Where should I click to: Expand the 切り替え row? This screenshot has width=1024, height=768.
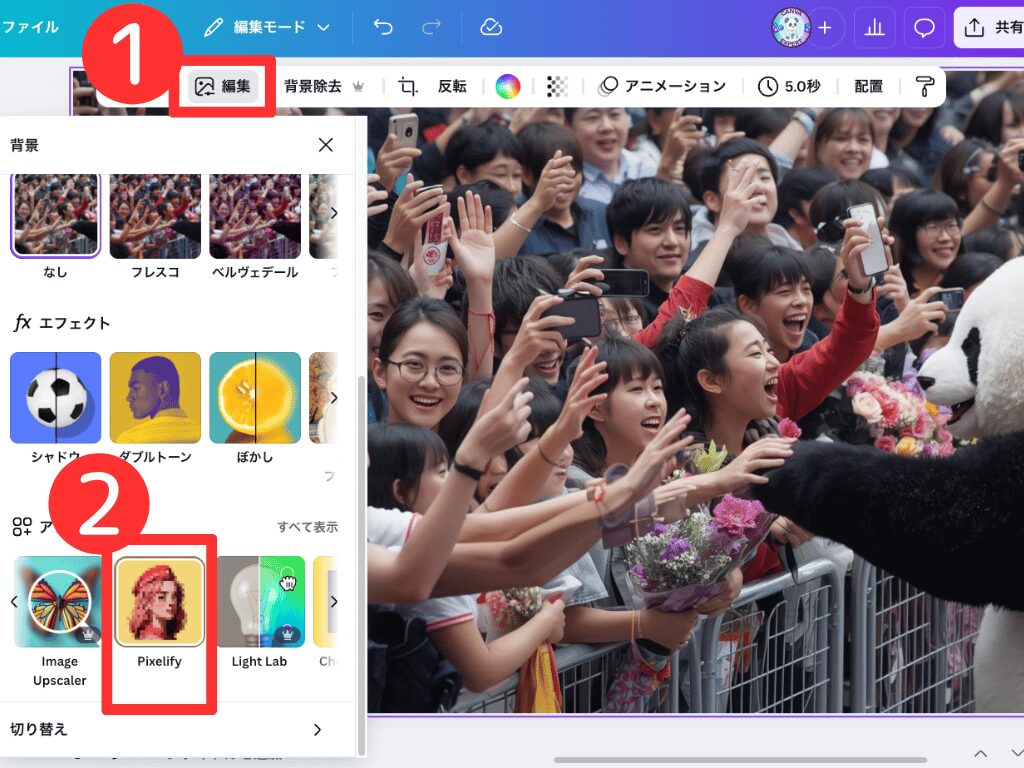317,730
